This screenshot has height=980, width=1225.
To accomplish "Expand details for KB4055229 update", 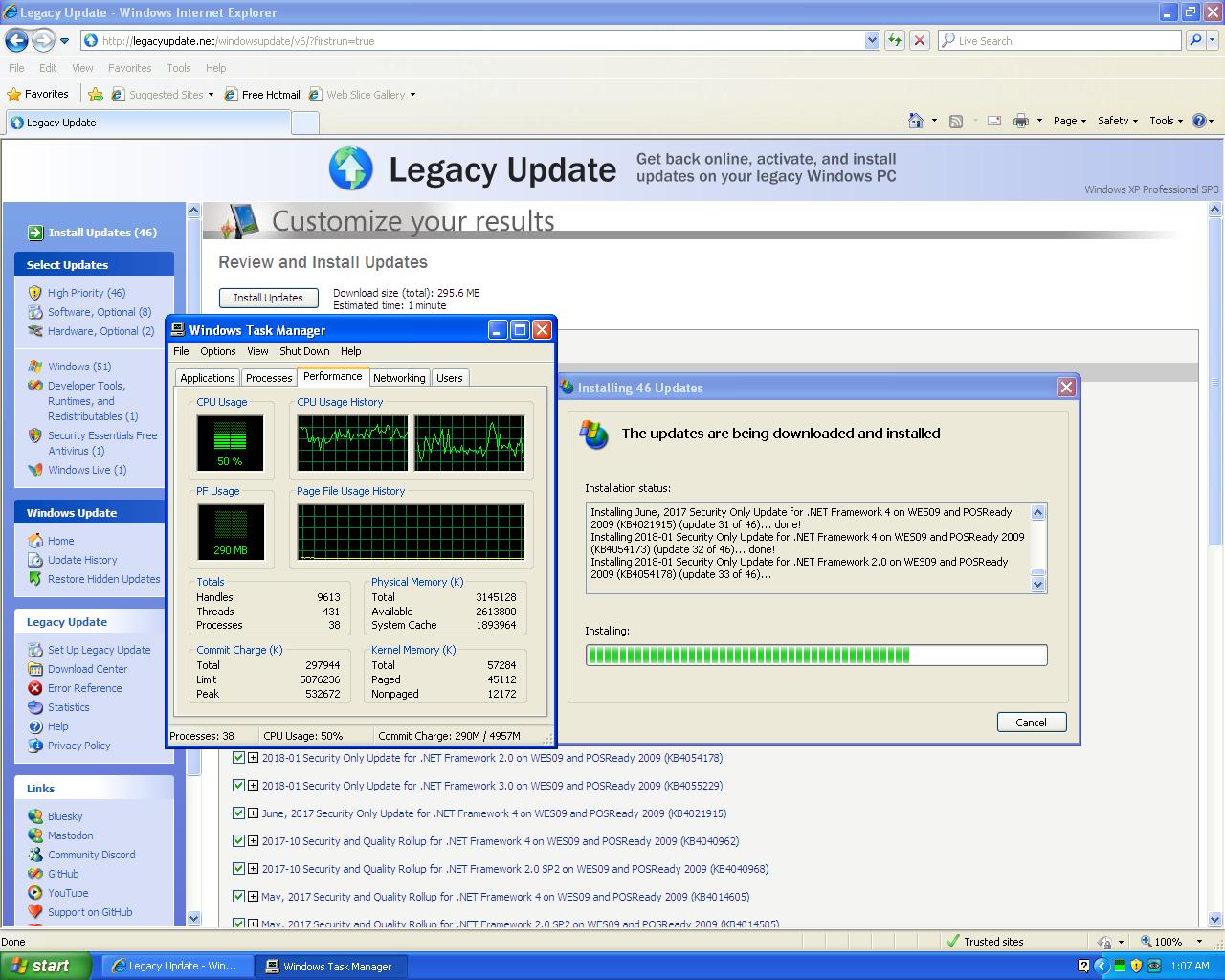I will coord(253,786).
